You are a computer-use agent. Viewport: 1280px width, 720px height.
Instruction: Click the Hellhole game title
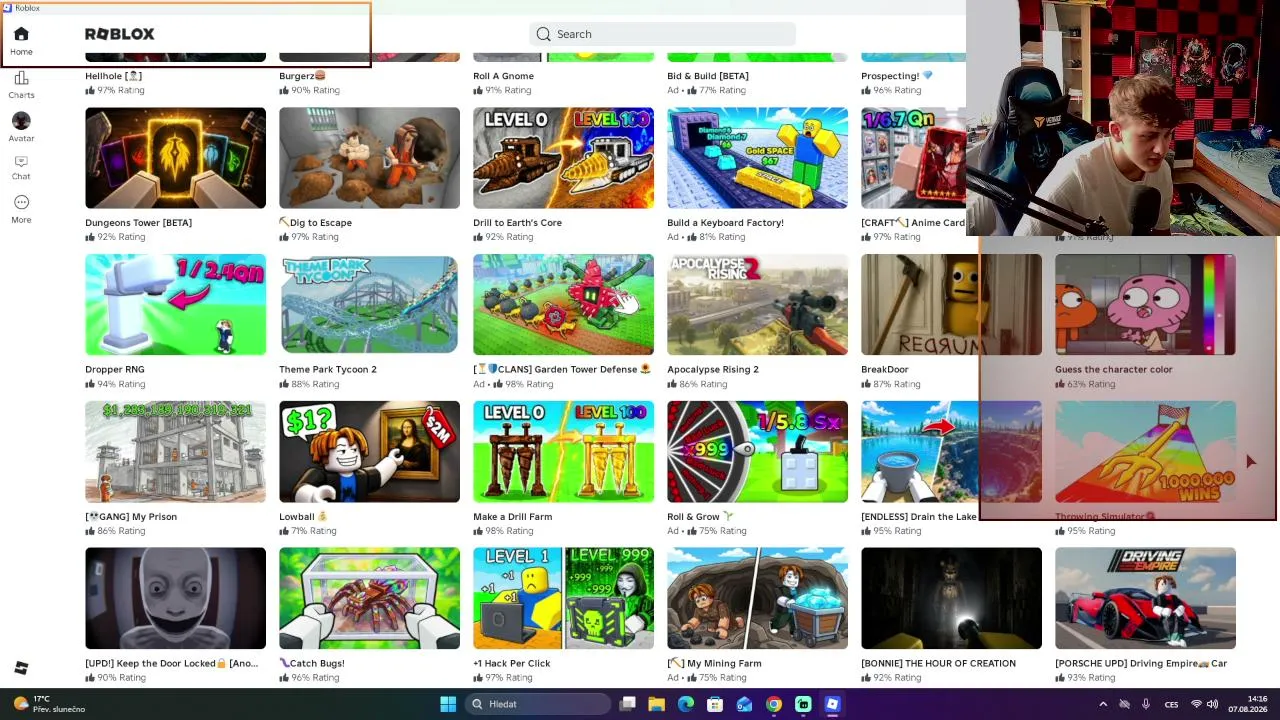pos(113,76)
